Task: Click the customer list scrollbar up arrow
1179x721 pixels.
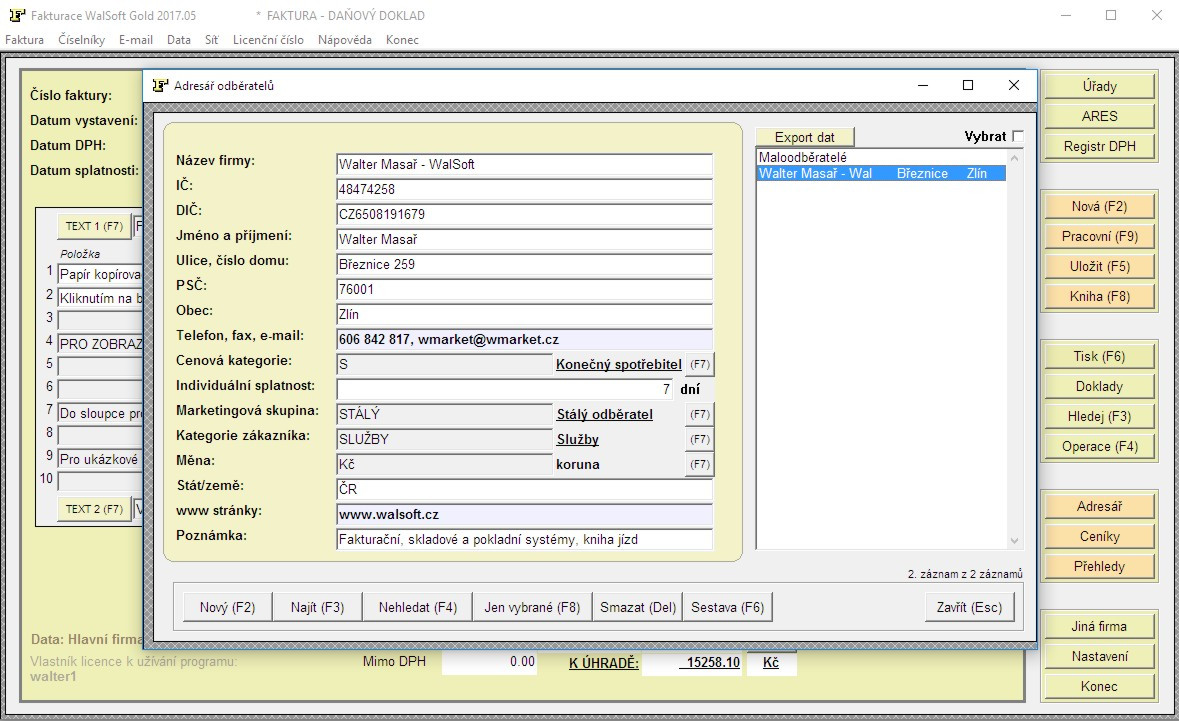Action: point(1014,158)
